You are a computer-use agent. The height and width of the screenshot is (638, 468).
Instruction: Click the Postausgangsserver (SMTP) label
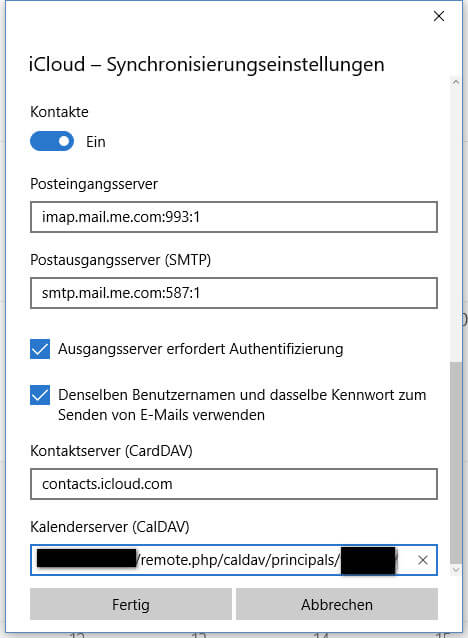(x=120, y=260)
